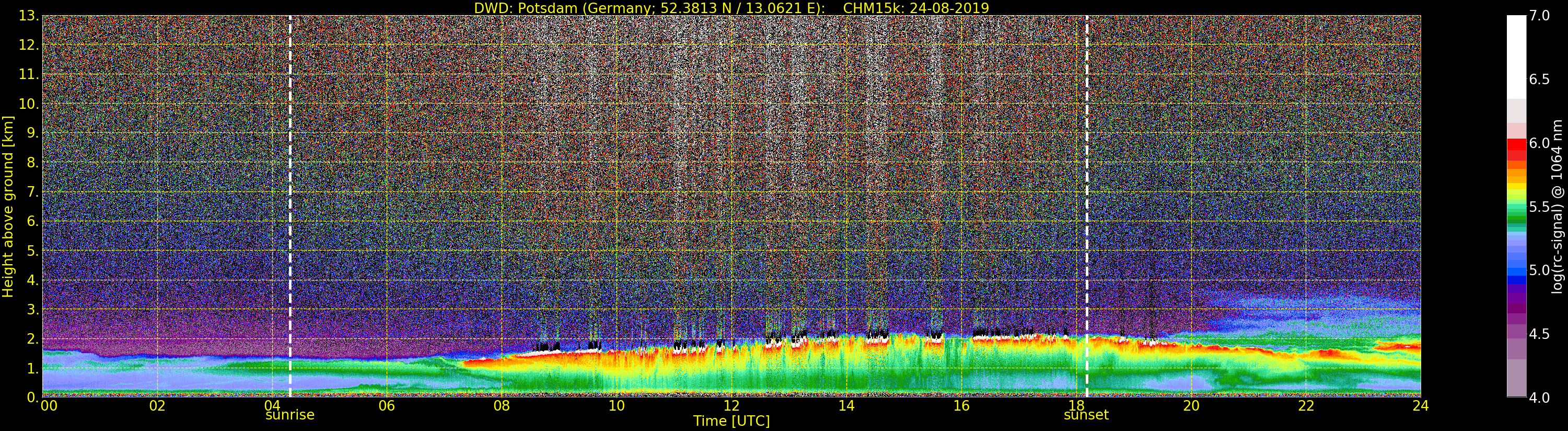Click the red 6.0 level on the colorbar
The height and width of the screenshot is (431, 1568).
[1516, 144]
